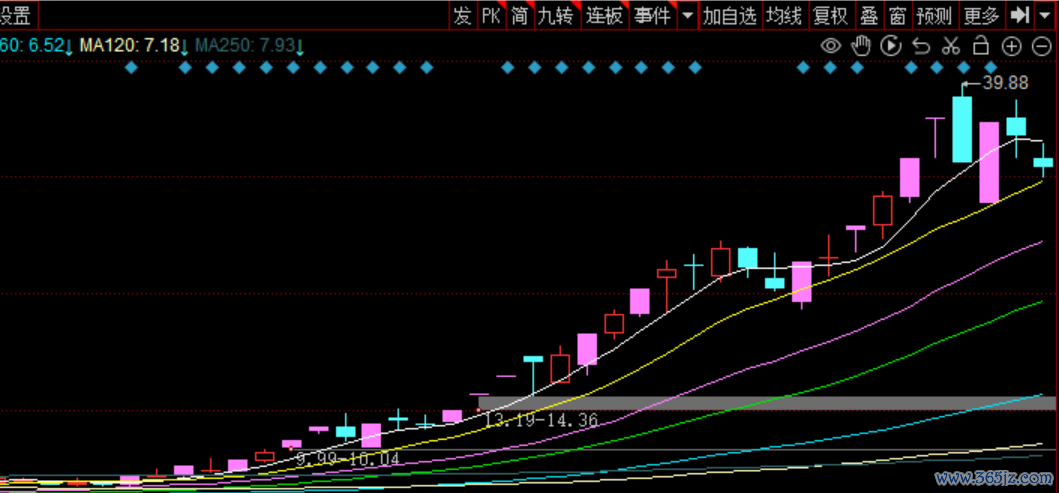The height and width of the screenshot is (493, 1059).
Task: Toggle the padlock lock icon
Action: coord(981,45)
